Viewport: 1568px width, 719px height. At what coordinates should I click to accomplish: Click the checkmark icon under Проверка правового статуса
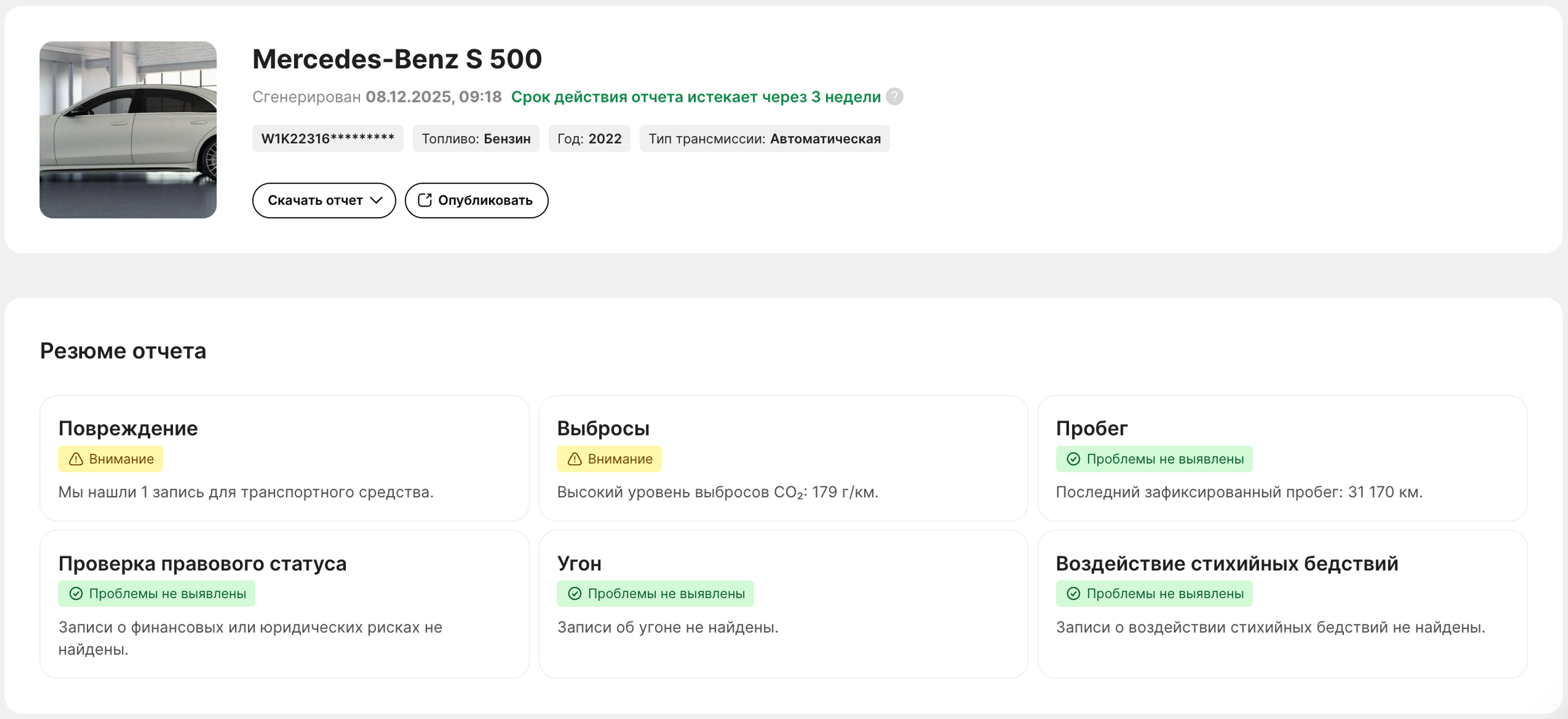pyautogui.click(x=76, y=594)
